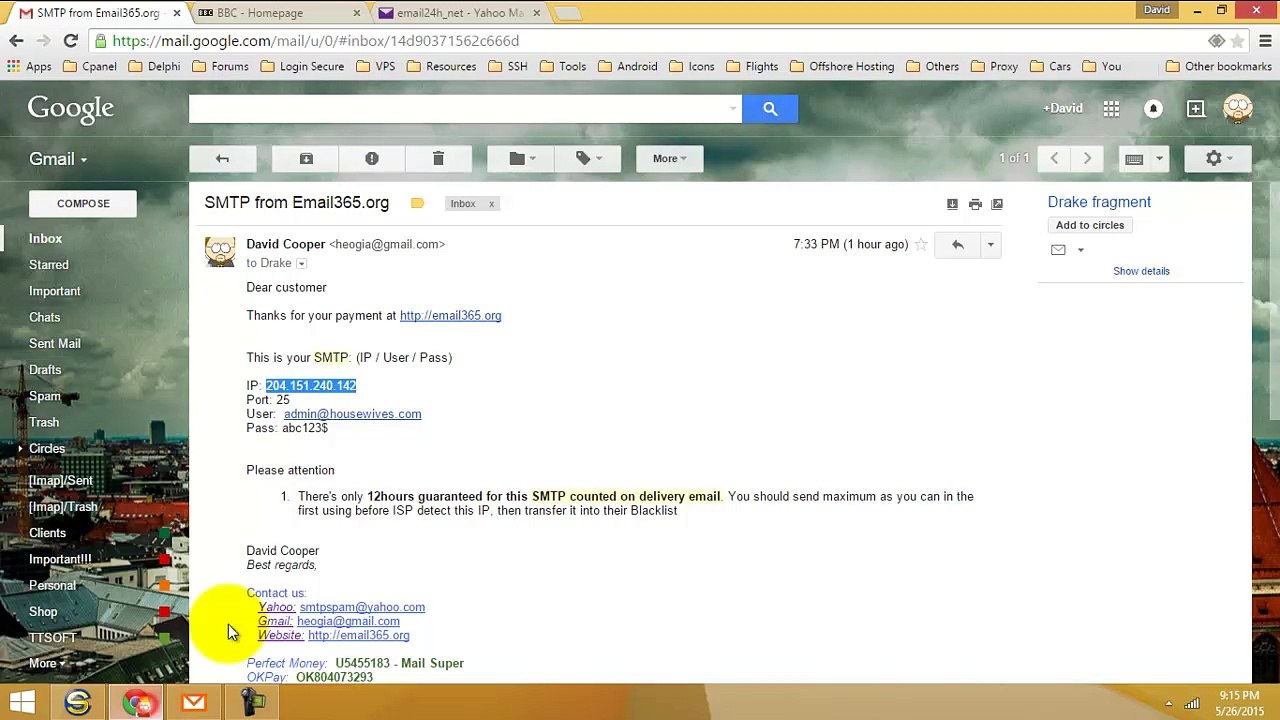Print all with the printer icon

(x=975, y=204)
